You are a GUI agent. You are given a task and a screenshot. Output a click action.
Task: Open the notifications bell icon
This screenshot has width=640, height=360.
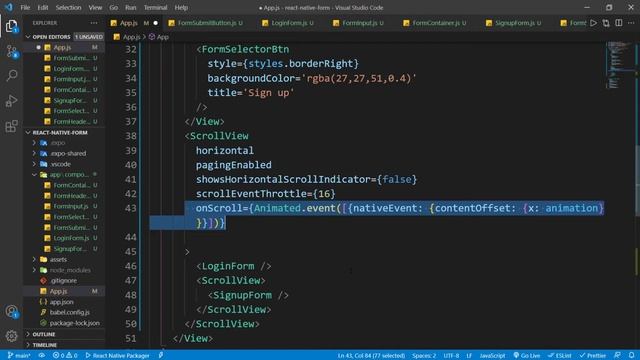click(x=631, y=356)
